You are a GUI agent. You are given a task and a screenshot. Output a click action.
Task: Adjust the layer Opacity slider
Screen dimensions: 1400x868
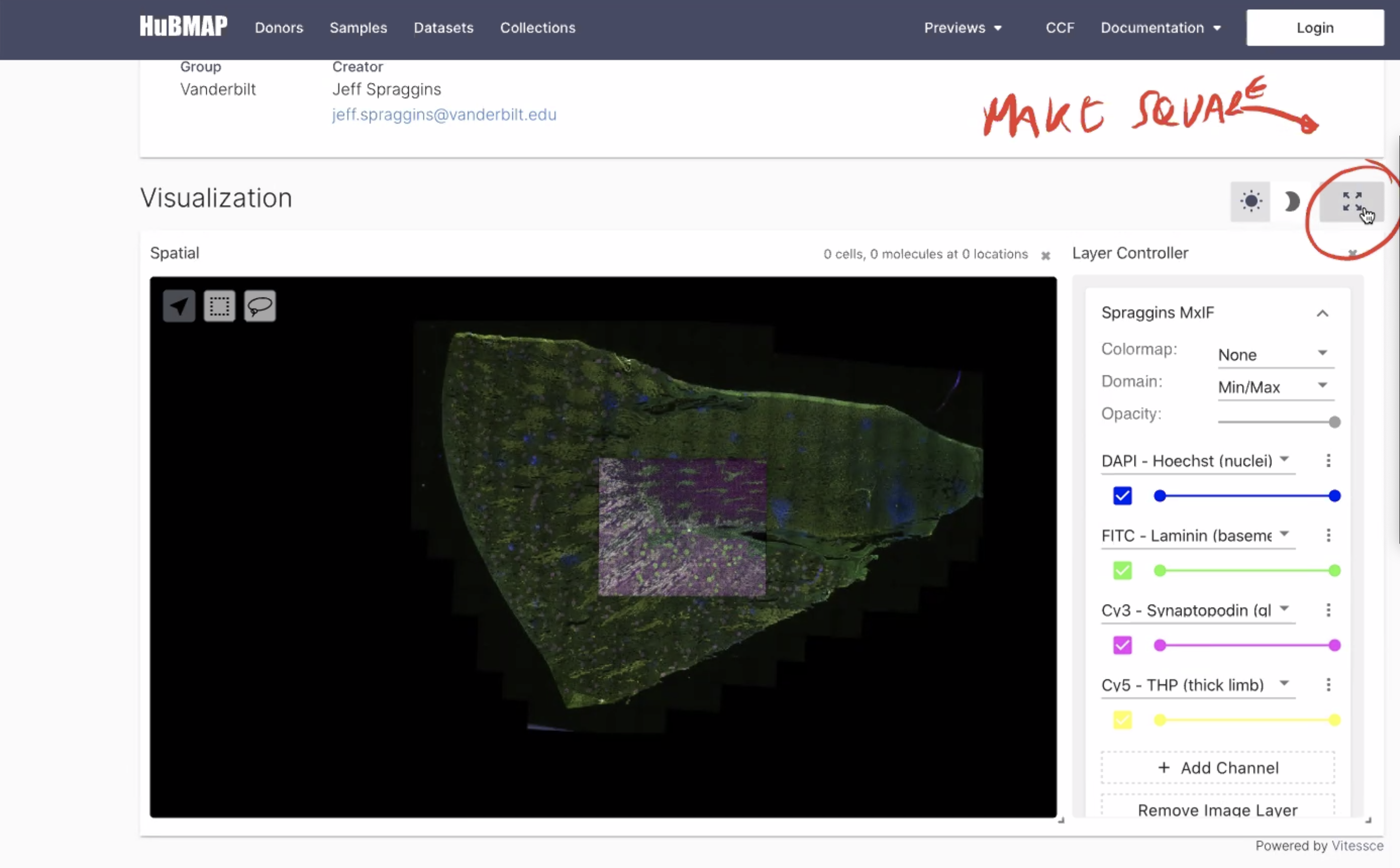(x=1333, y=421)
